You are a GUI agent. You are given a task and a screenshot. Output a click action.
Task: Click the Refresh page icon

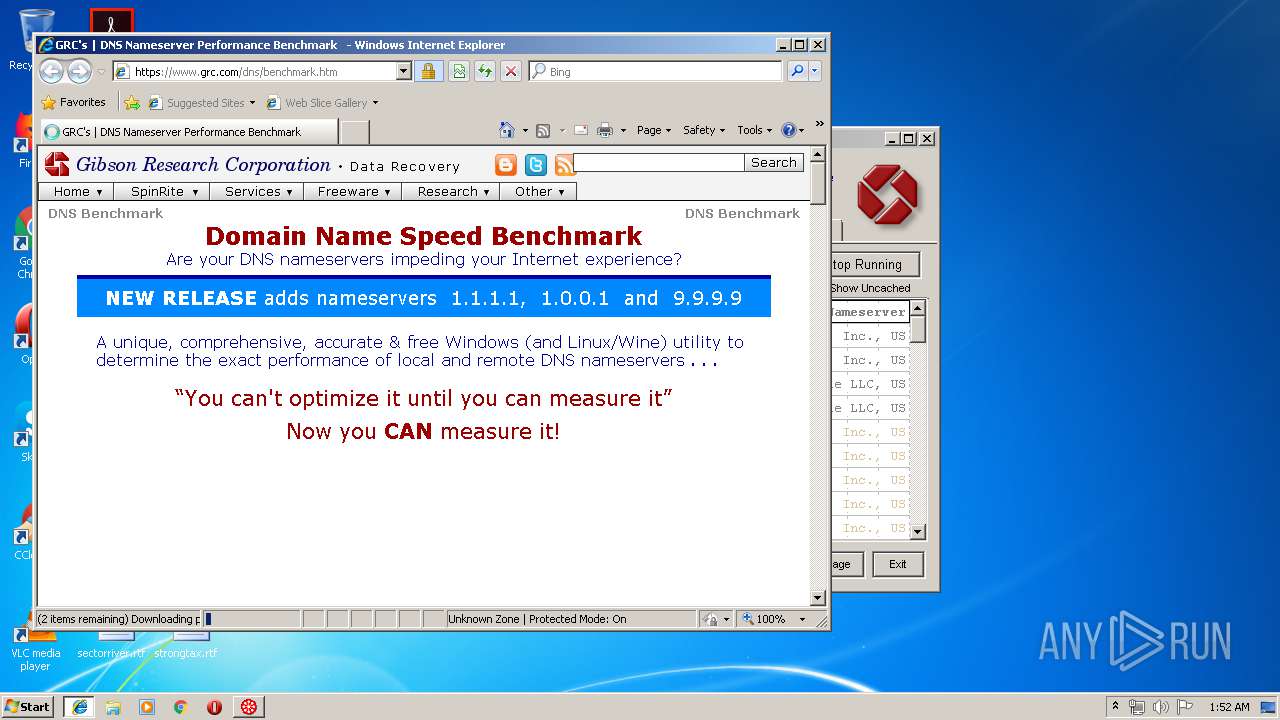tap(484, 71)
